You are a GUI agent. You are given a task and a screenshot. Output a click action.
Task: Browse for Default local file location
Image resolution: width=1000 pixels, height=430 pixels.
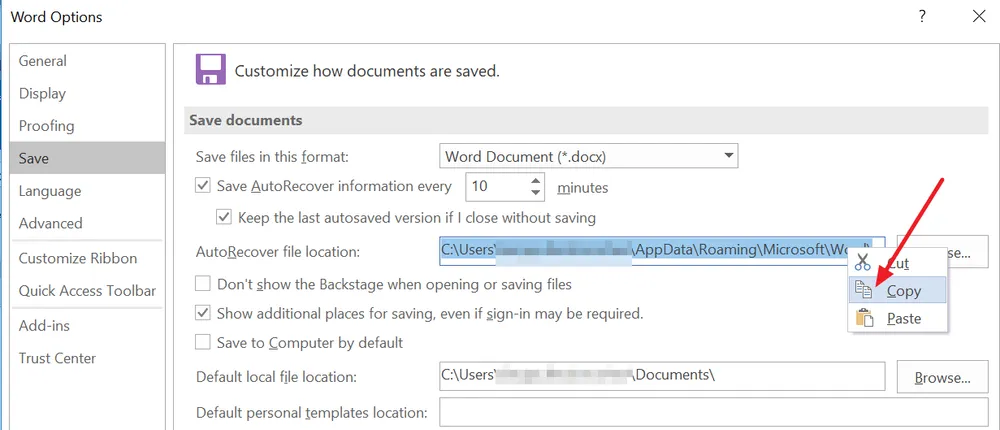coord(943,377)
